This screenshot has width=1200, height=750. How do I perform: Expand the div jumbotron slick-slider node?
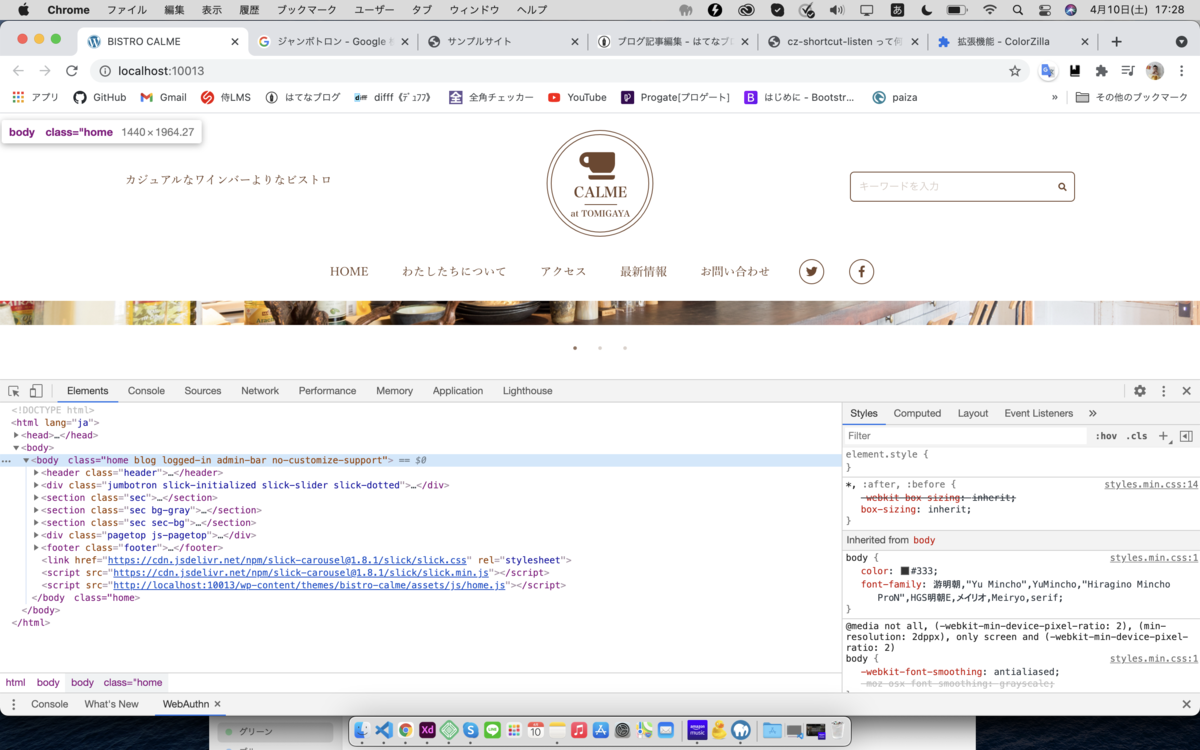[x=37, y=485]
